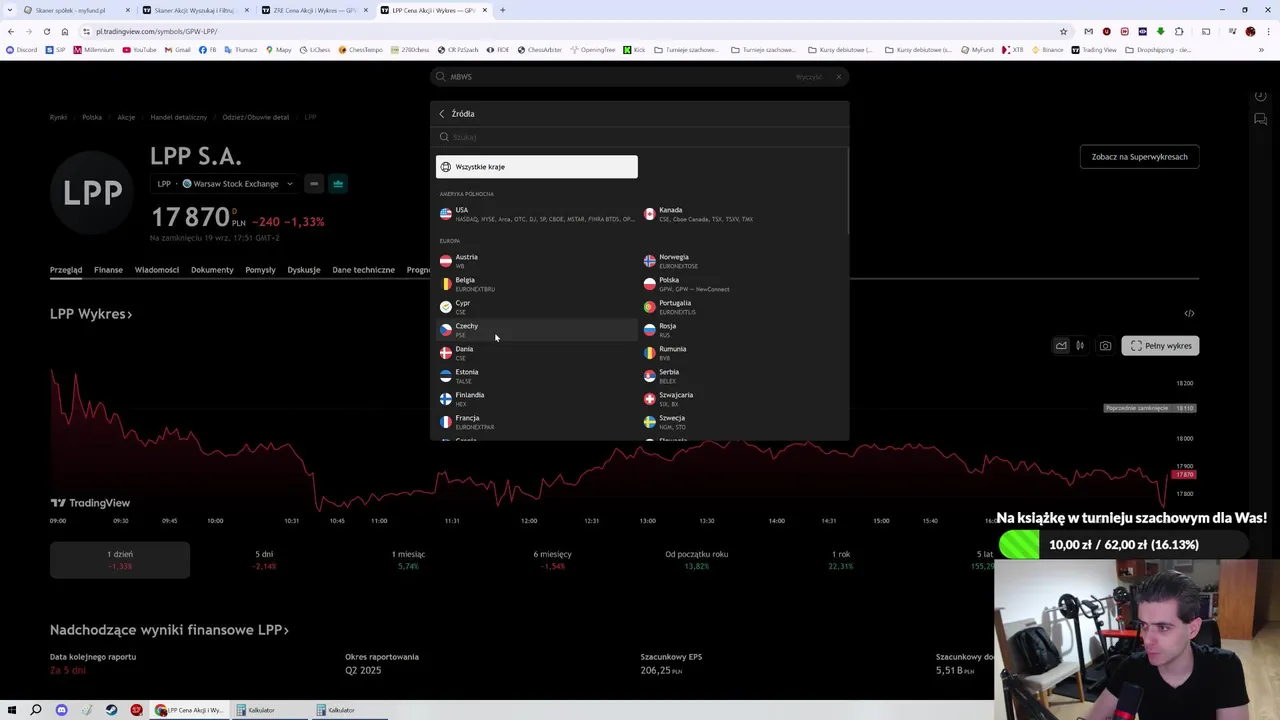This screenshot has width=1280, height=720.
Task: Select '1 miesiąc' time range
Action: pos(408,560)
